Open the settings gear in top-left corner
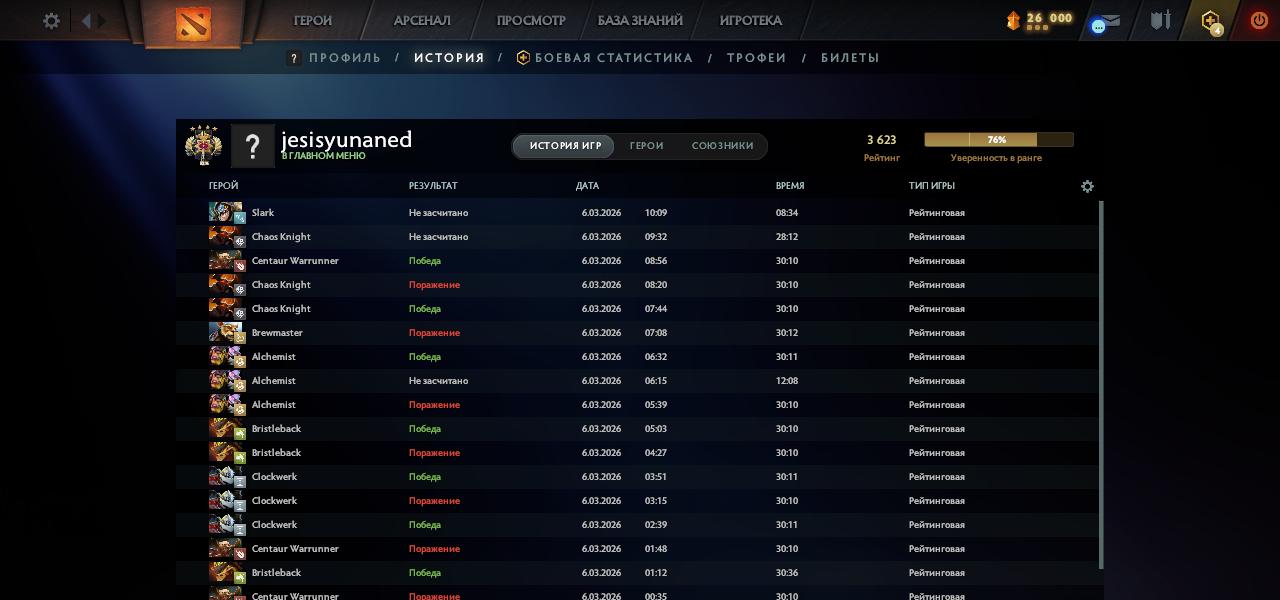 coord(51,21)
